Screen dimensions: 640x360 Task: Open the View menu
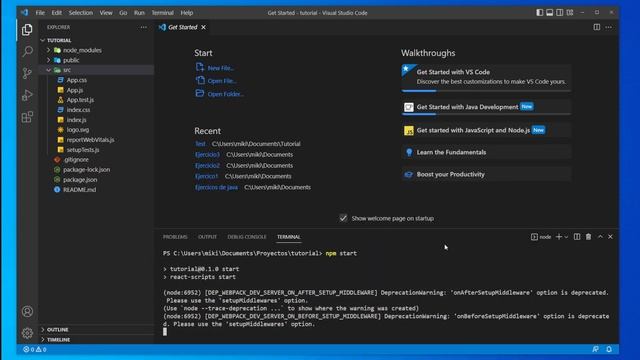click(106, 13)
